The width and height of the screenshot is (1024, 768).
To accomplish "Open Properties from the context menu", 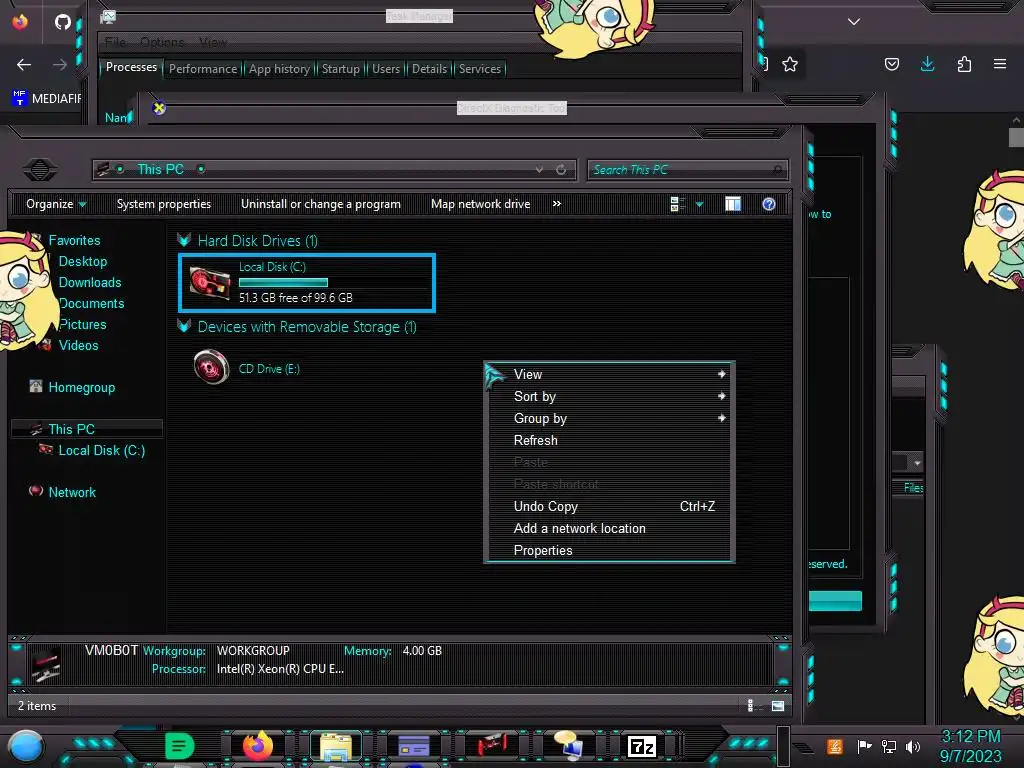I will click(x=609, y=551).
